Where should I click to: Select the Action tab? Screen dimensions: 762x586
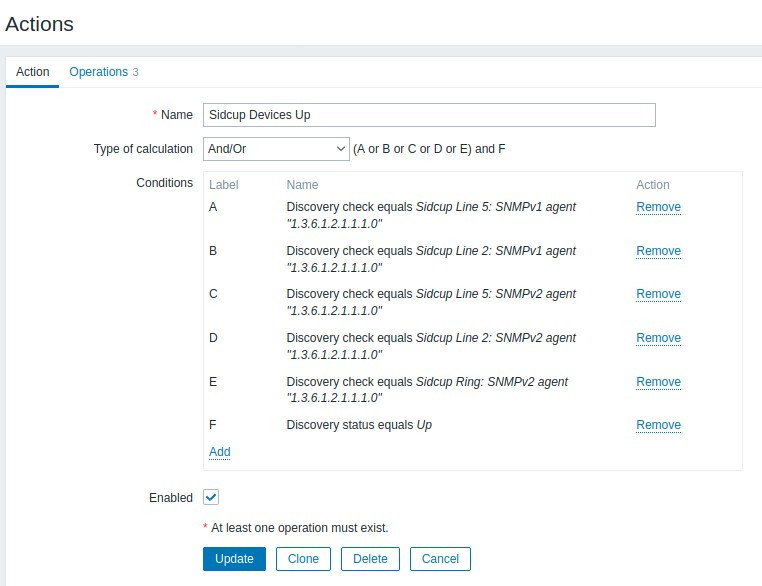33,72
